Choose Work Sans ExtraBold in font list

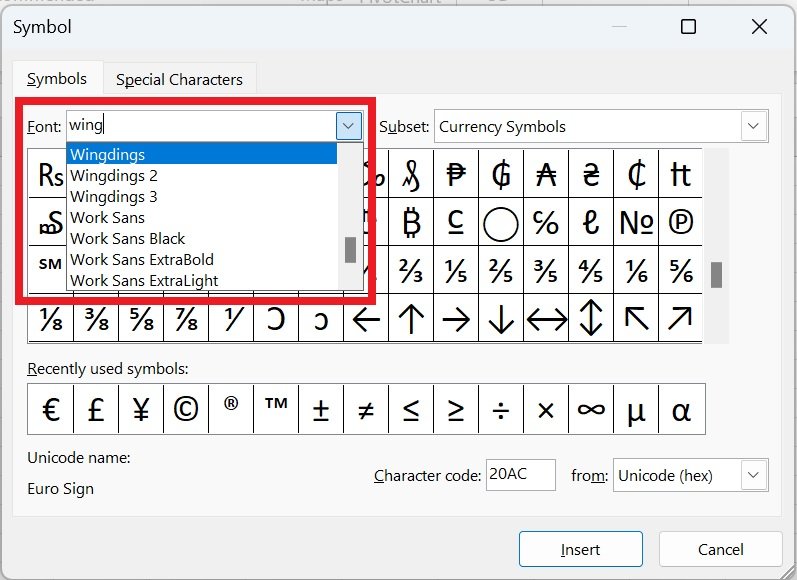pos(202,259)
